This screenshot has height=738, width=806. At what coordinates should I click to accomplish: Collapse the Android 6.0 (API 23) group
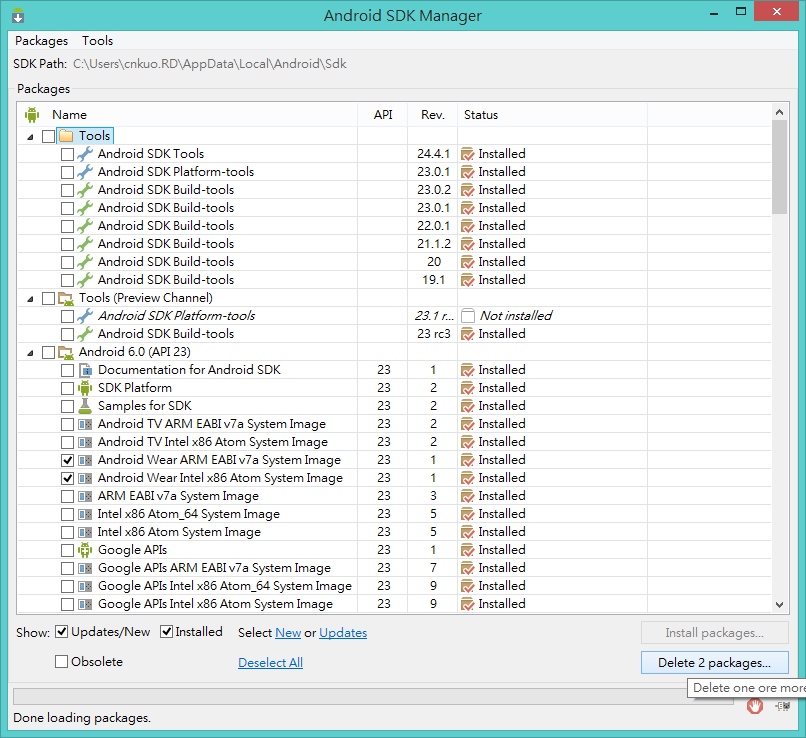[30, 353]
